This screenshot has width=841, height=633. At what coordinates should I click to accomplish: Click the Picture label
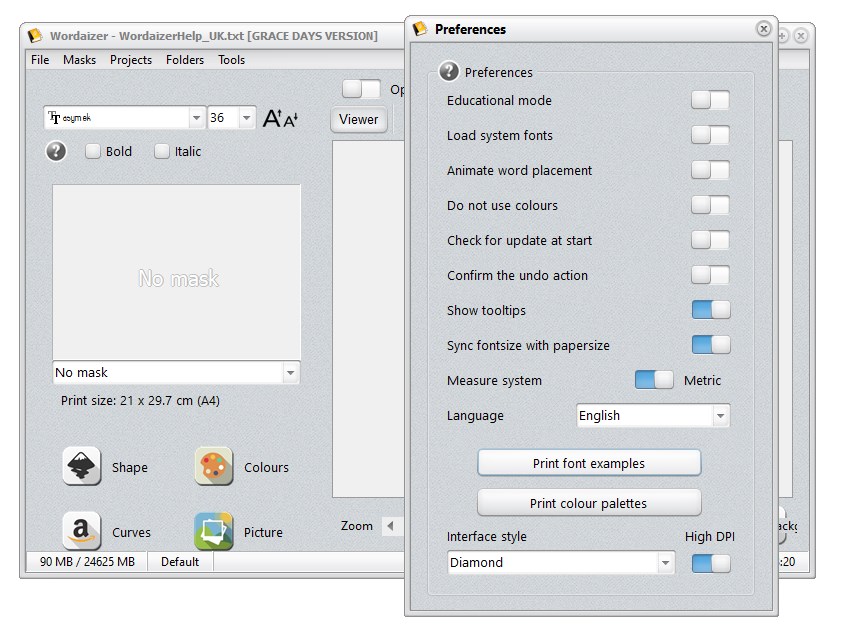tap(263, 532)
